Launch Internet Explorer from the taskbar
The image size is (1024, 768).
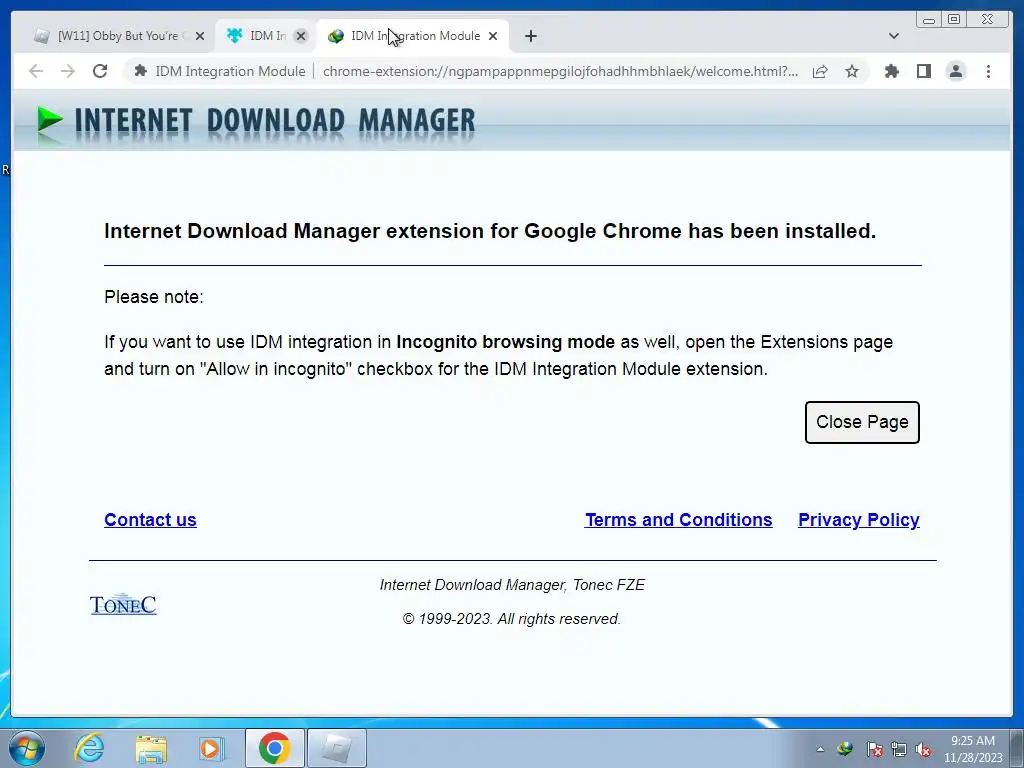[89, 748]
